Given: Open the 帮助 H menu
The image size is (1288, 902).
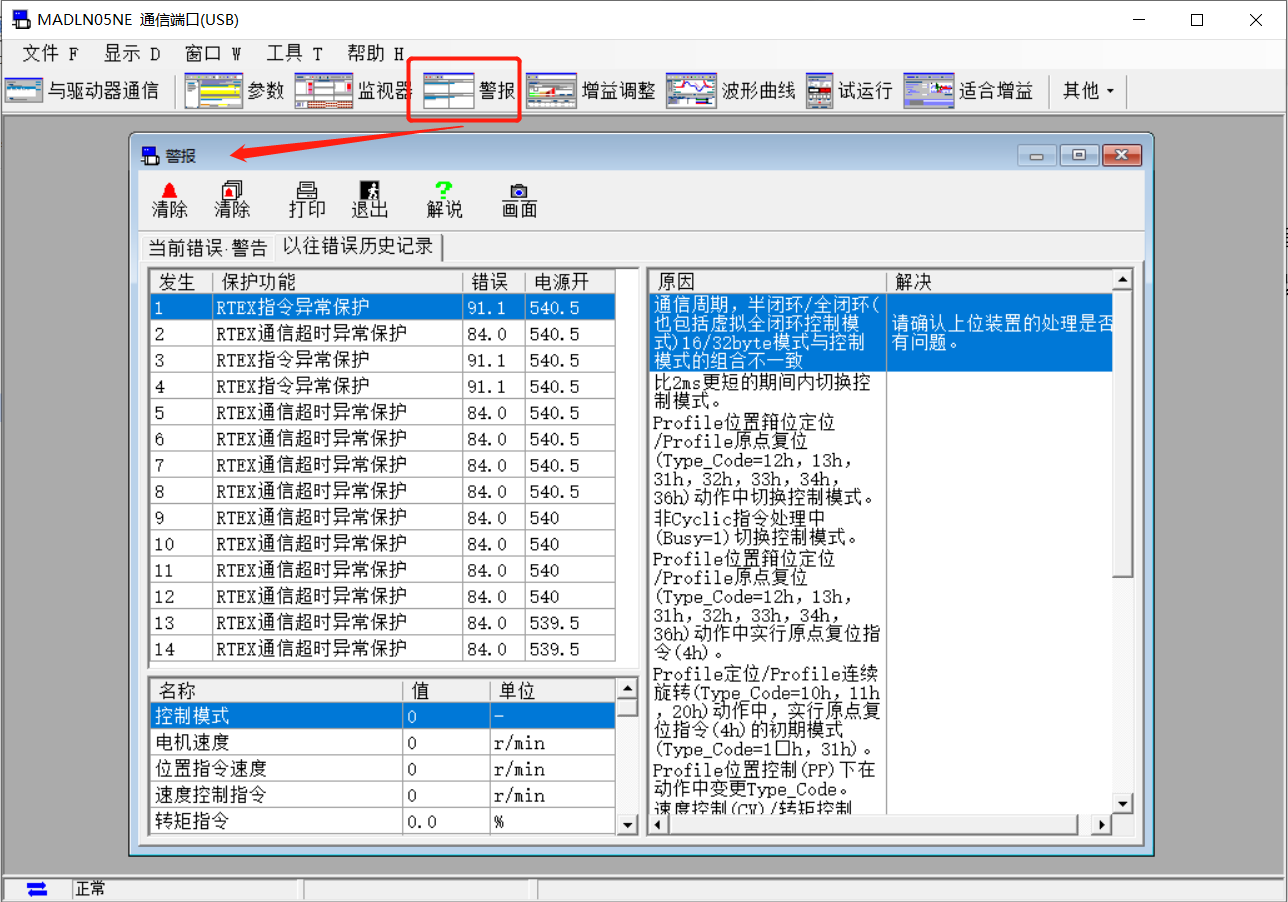Looking at the screenshot, I should (x=375, y=54).
